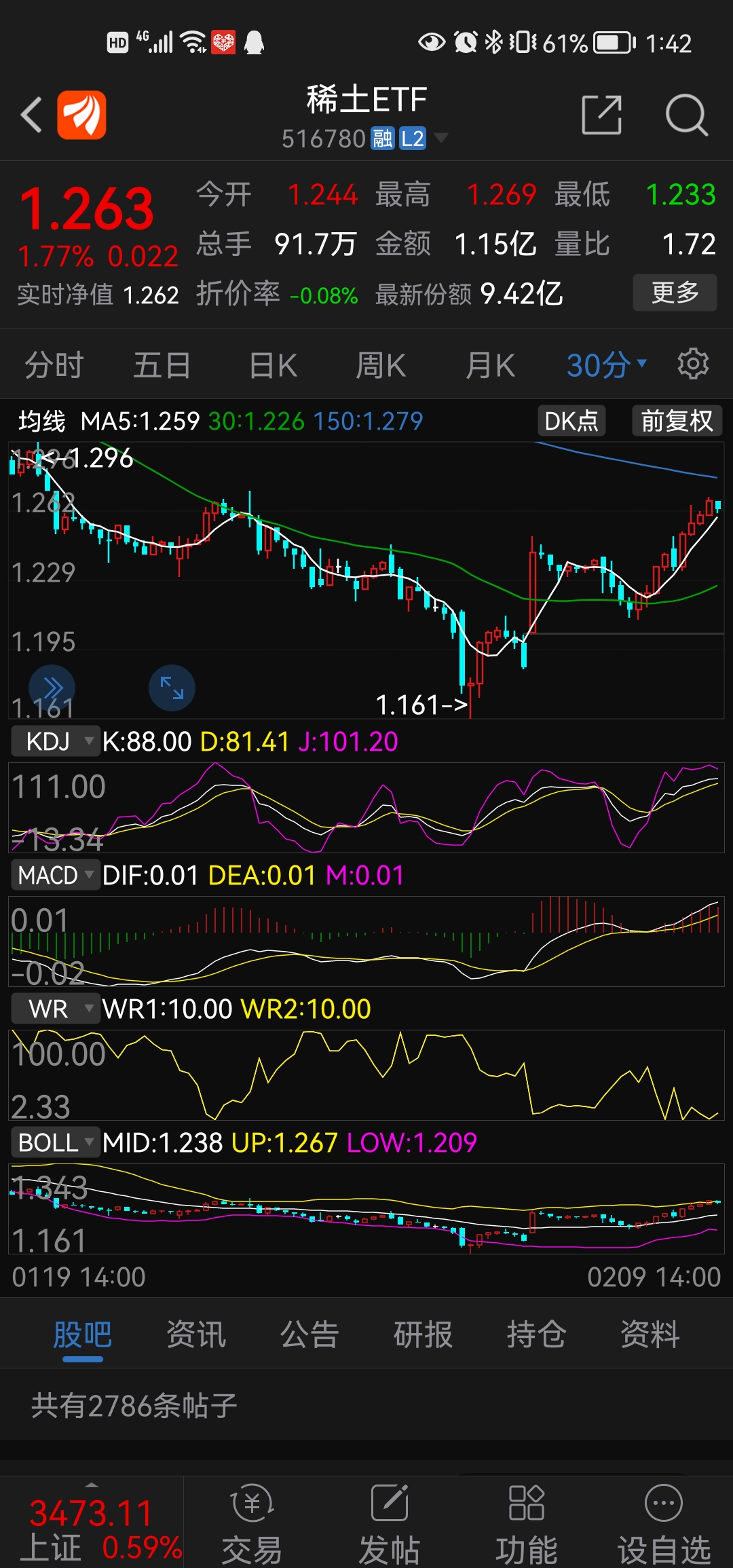Switch to 分时 chart tab

click(54, 365)
